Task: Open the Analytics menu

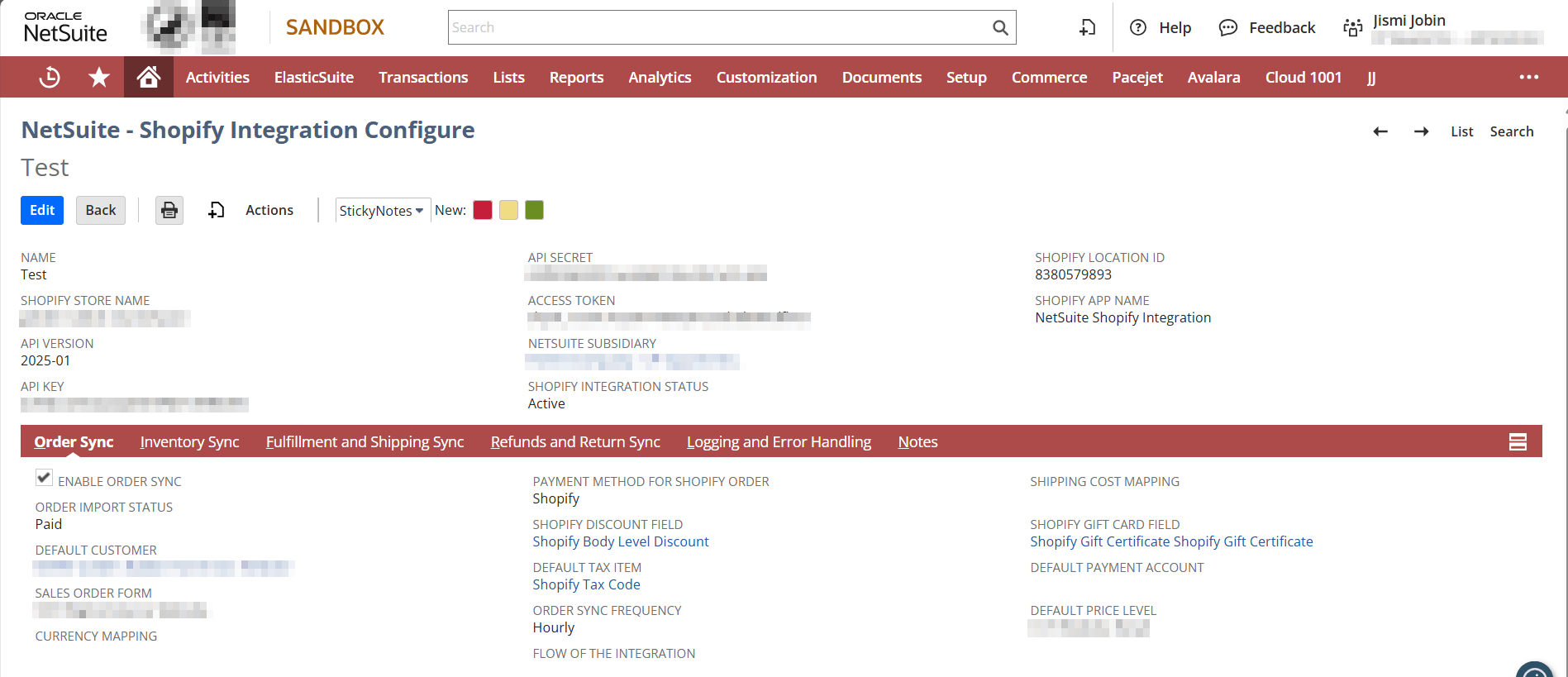Action: pos(660,77)
